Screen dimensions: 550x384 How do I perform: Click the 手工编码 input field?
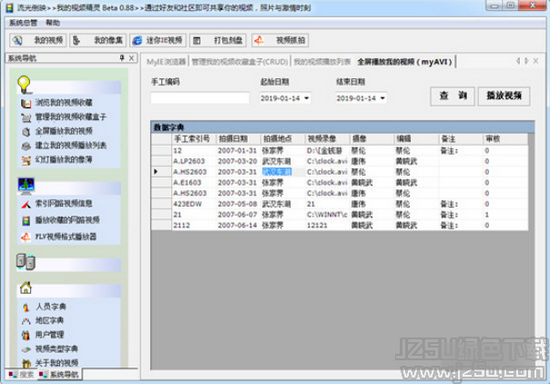(x=200, y=98)
